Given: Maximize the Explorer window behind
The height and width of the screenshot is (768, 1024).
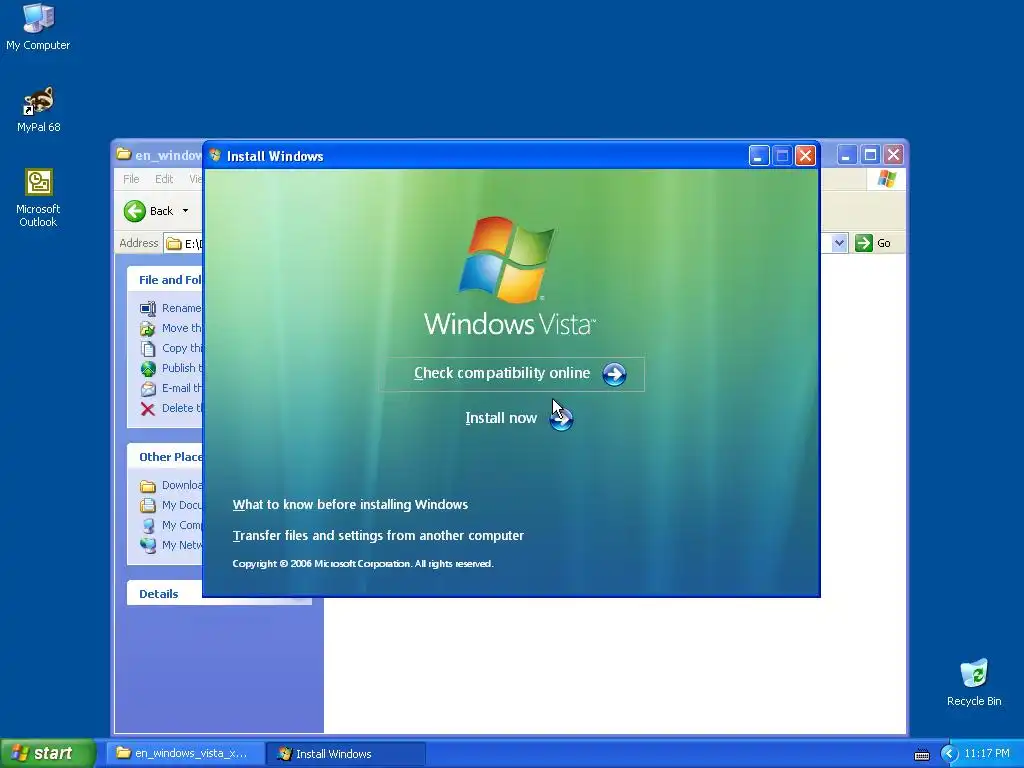Looking at the screenshot, I should [870, 155].
